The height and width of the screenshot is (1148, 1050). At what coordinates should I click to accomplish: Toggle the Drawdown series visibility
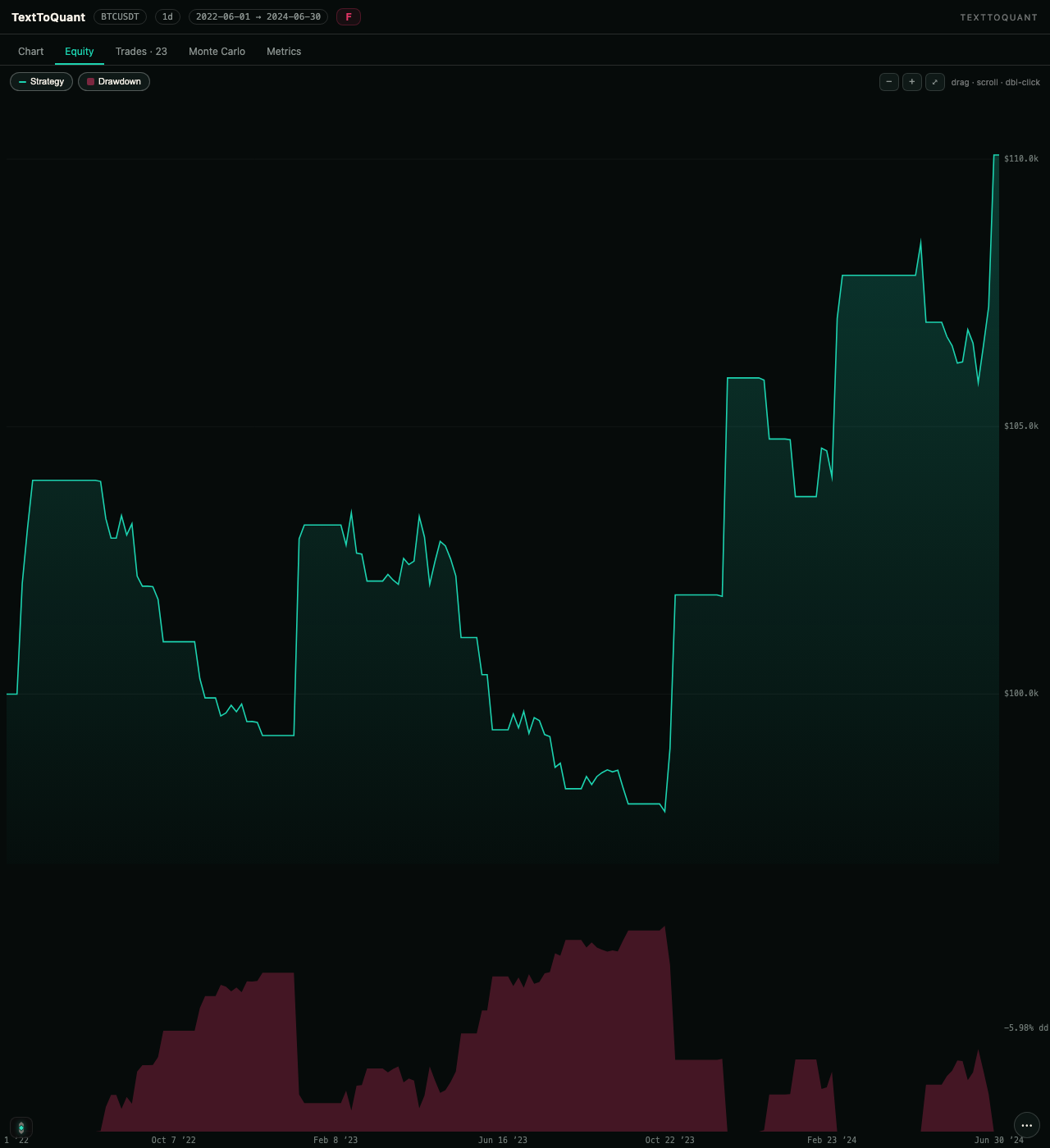click(114, 82)
